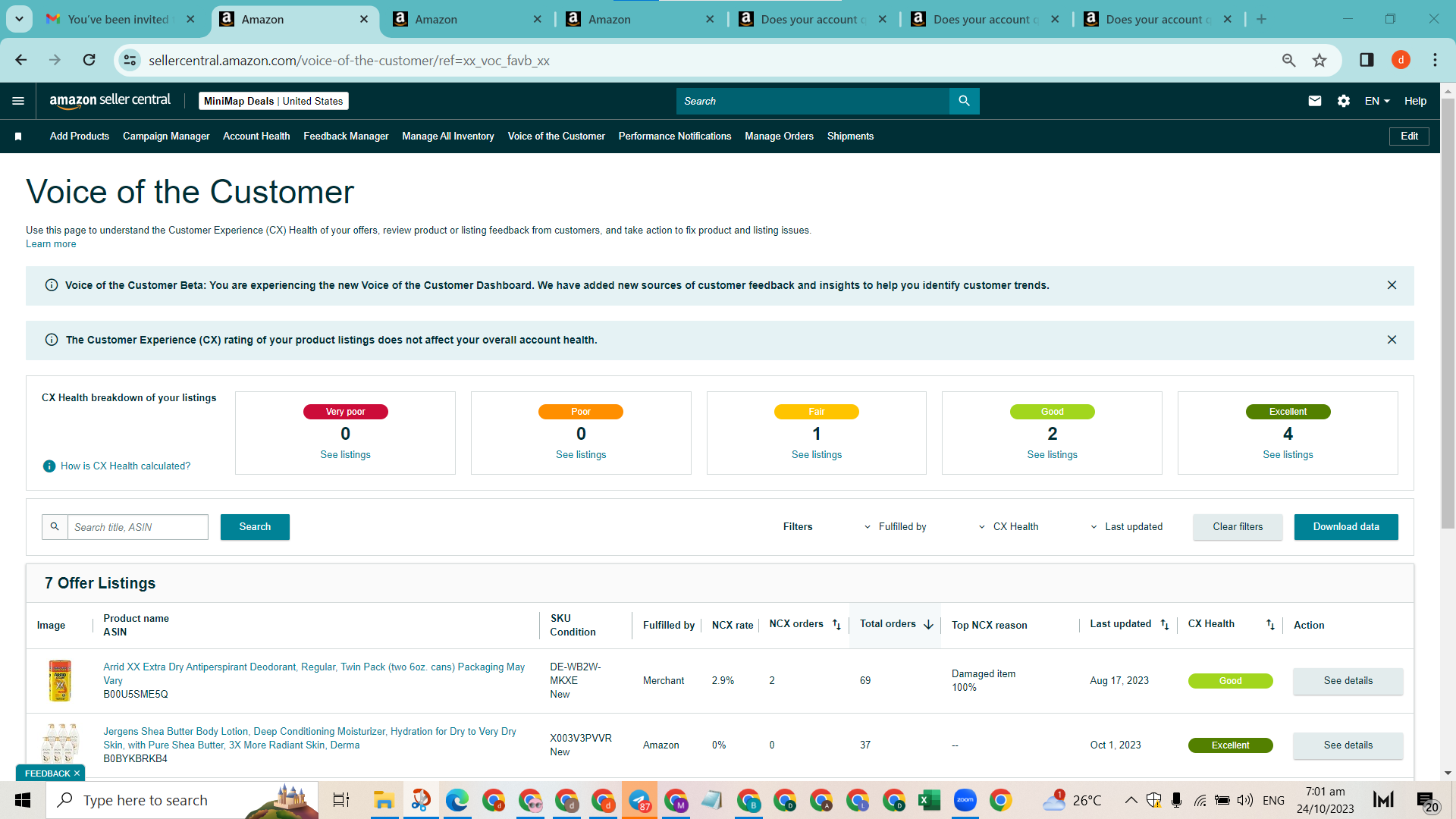
Task: Open the messages envelope icon
Action: [1315, 101]
